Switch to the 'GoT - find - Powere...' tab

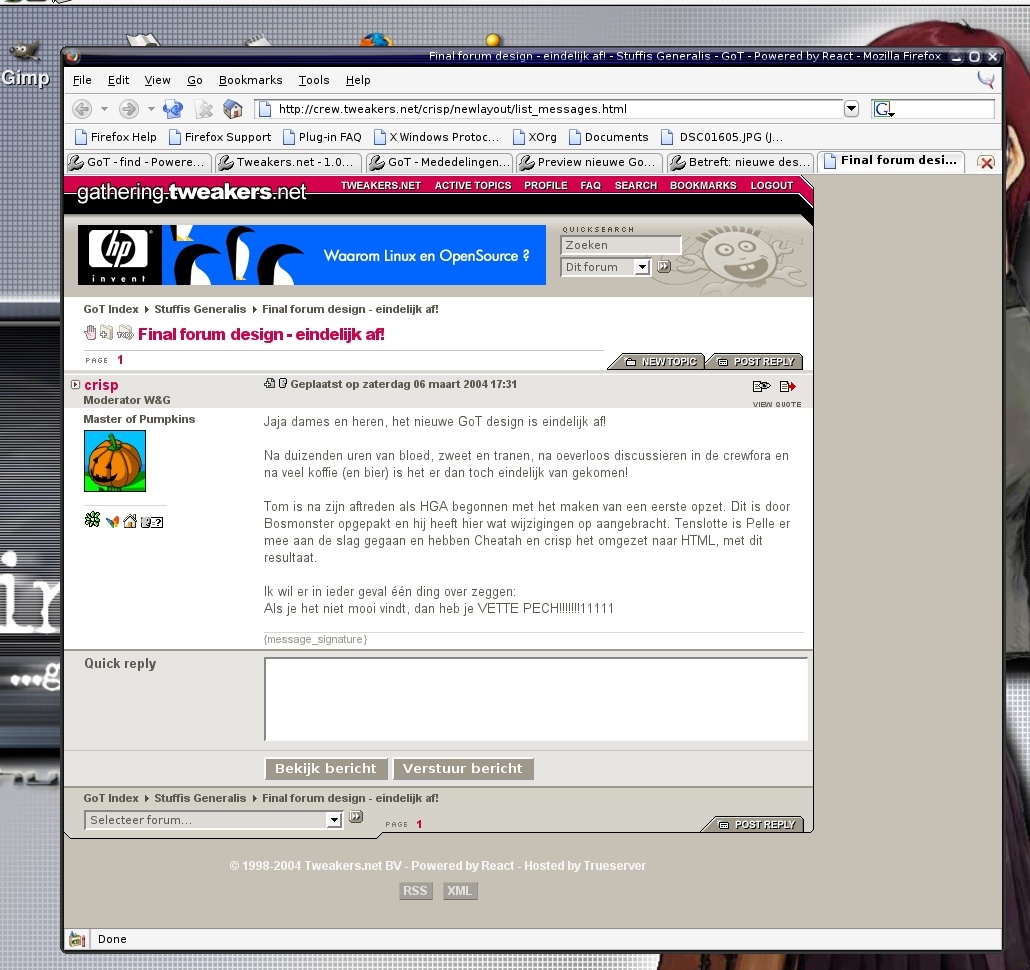(x=139, y=162)
